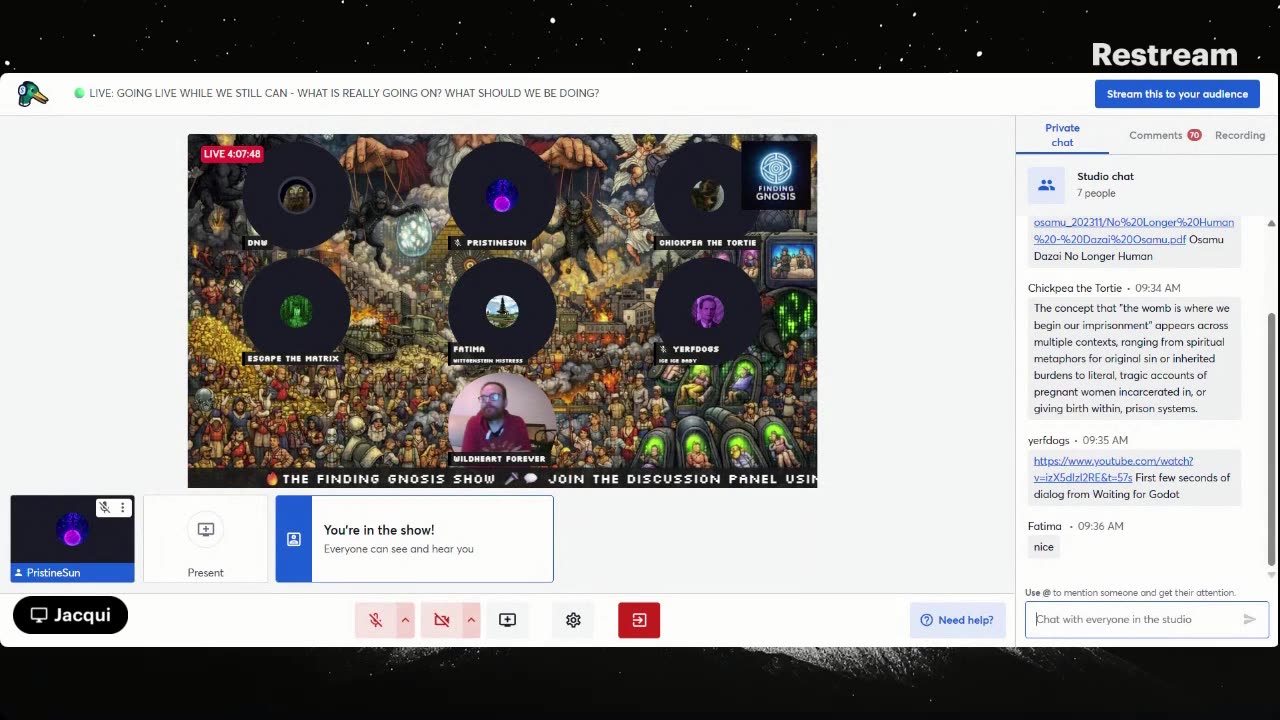This screenshot has height=720, width=1280.
Task: Select the PristineSun participant thumbnail
Action: (72, 539)
